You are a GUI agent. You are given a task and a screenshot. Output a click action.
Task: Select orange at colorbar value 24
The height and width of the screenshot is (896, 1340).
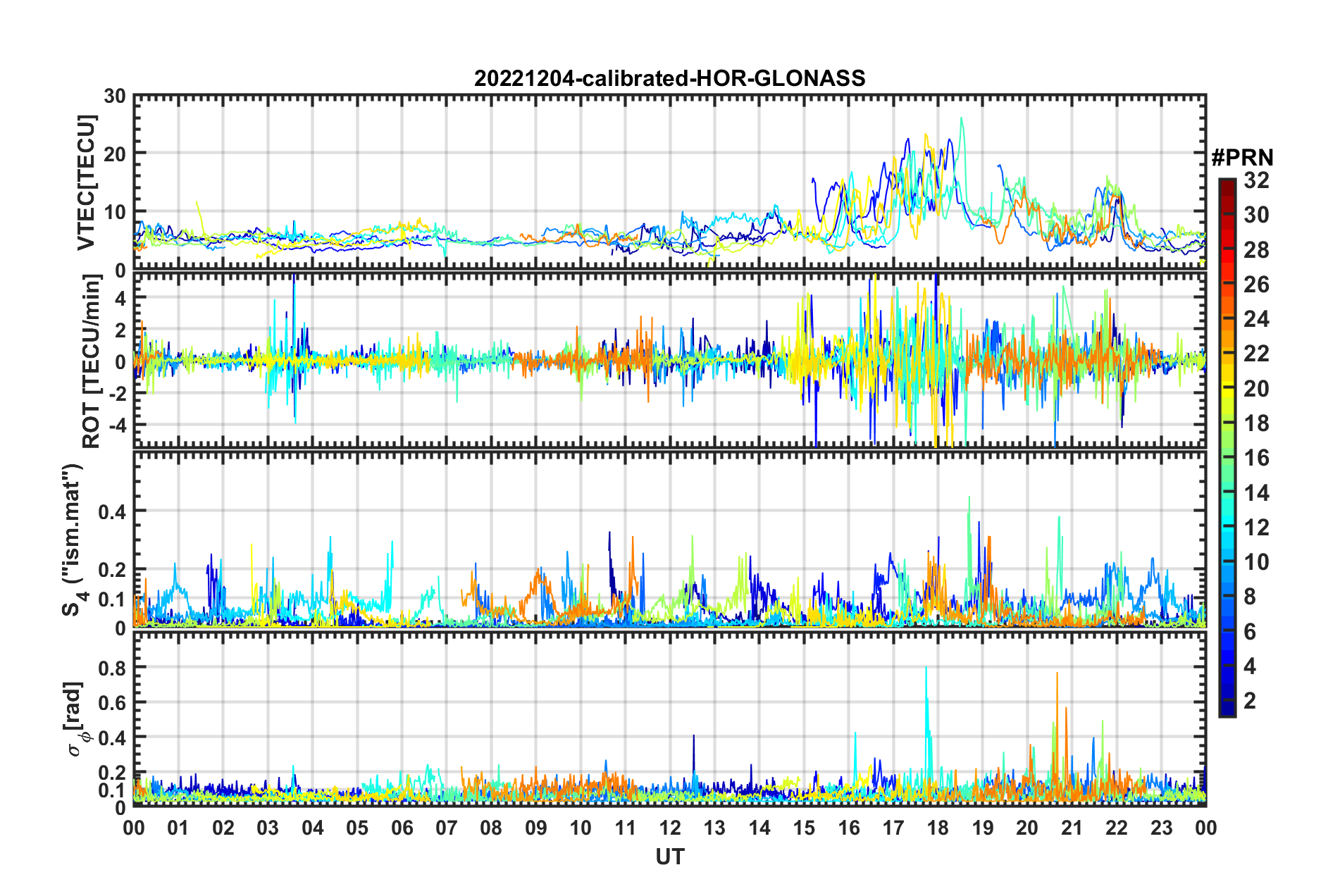pos(1227,320)
